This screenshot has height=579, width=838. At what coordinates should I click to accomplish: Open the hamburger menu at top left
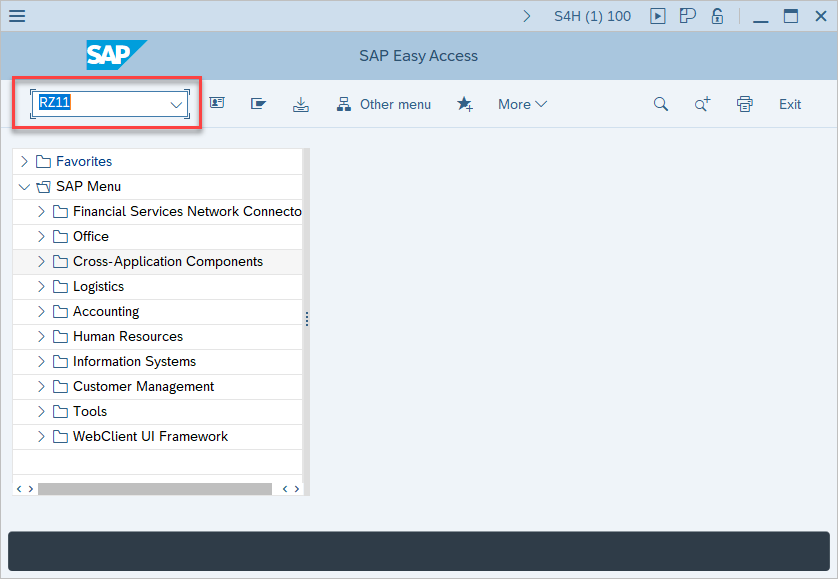click(17, 16)
